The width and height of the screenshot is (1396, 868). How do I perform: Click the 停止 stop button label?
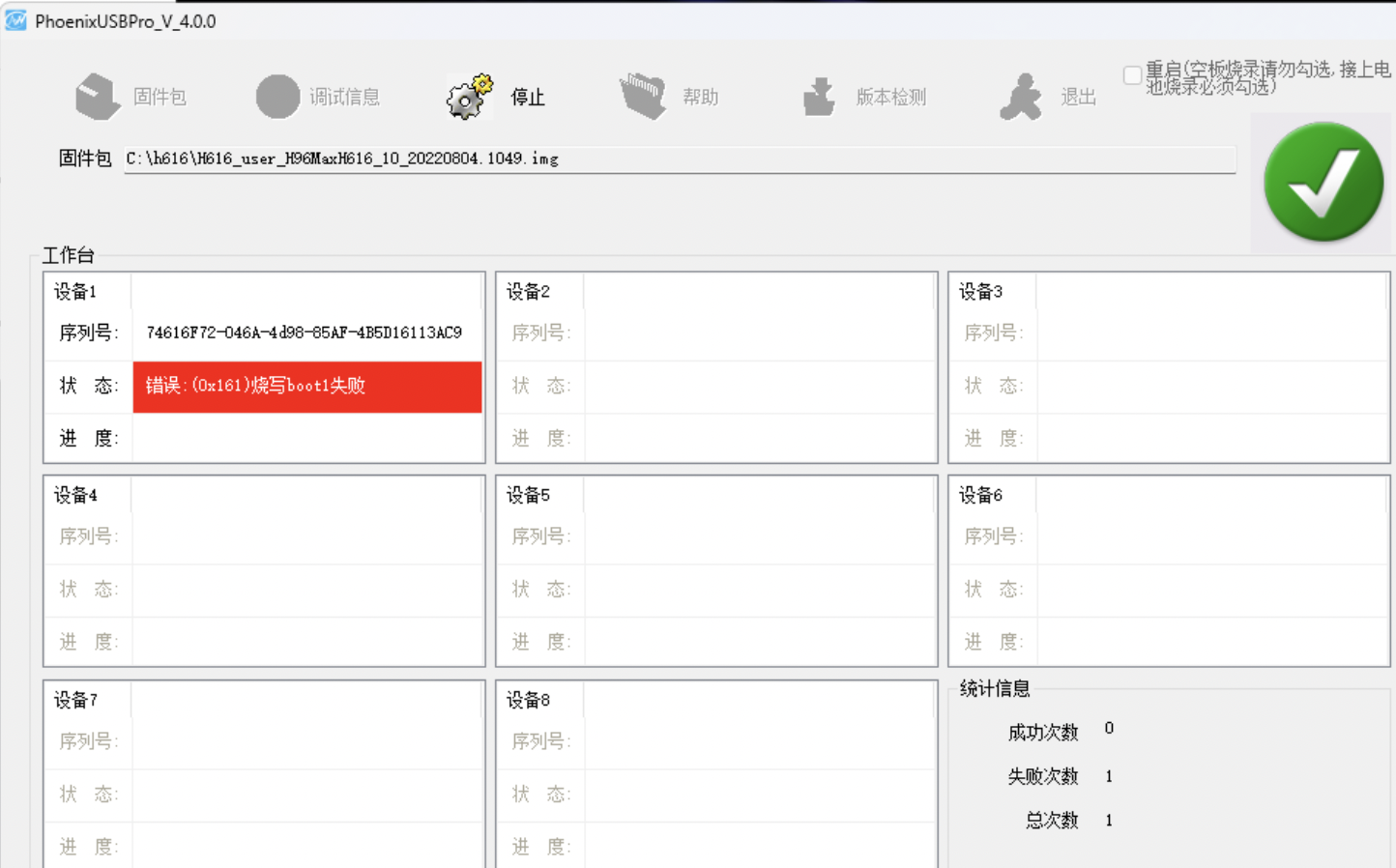point(528,97)
